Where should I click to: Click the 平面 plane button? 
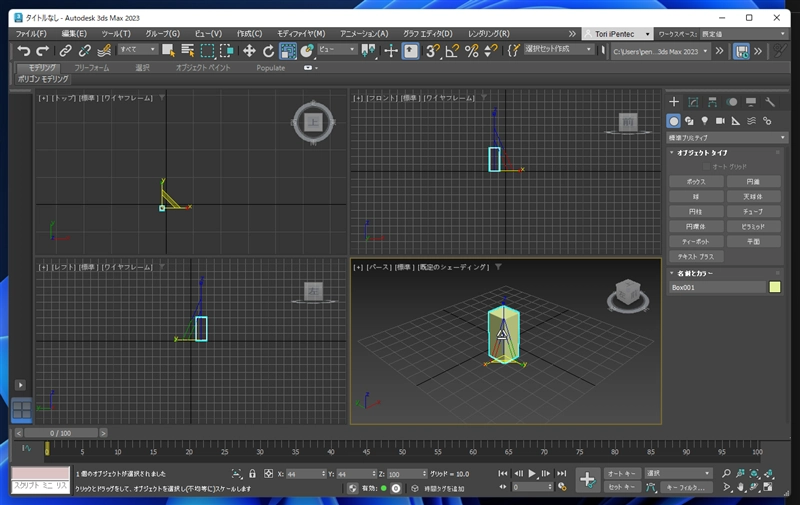click(753, 241)
